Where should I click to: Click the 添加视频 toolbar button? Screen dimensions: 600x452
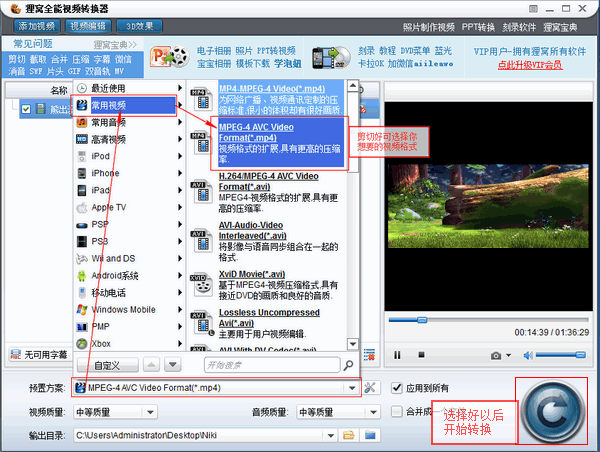[37, 26]
